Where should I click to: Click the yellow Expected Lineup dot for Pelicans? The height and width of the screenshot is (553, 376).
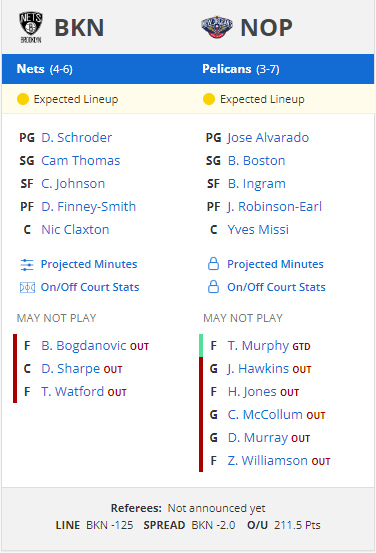tap(209, 99)
